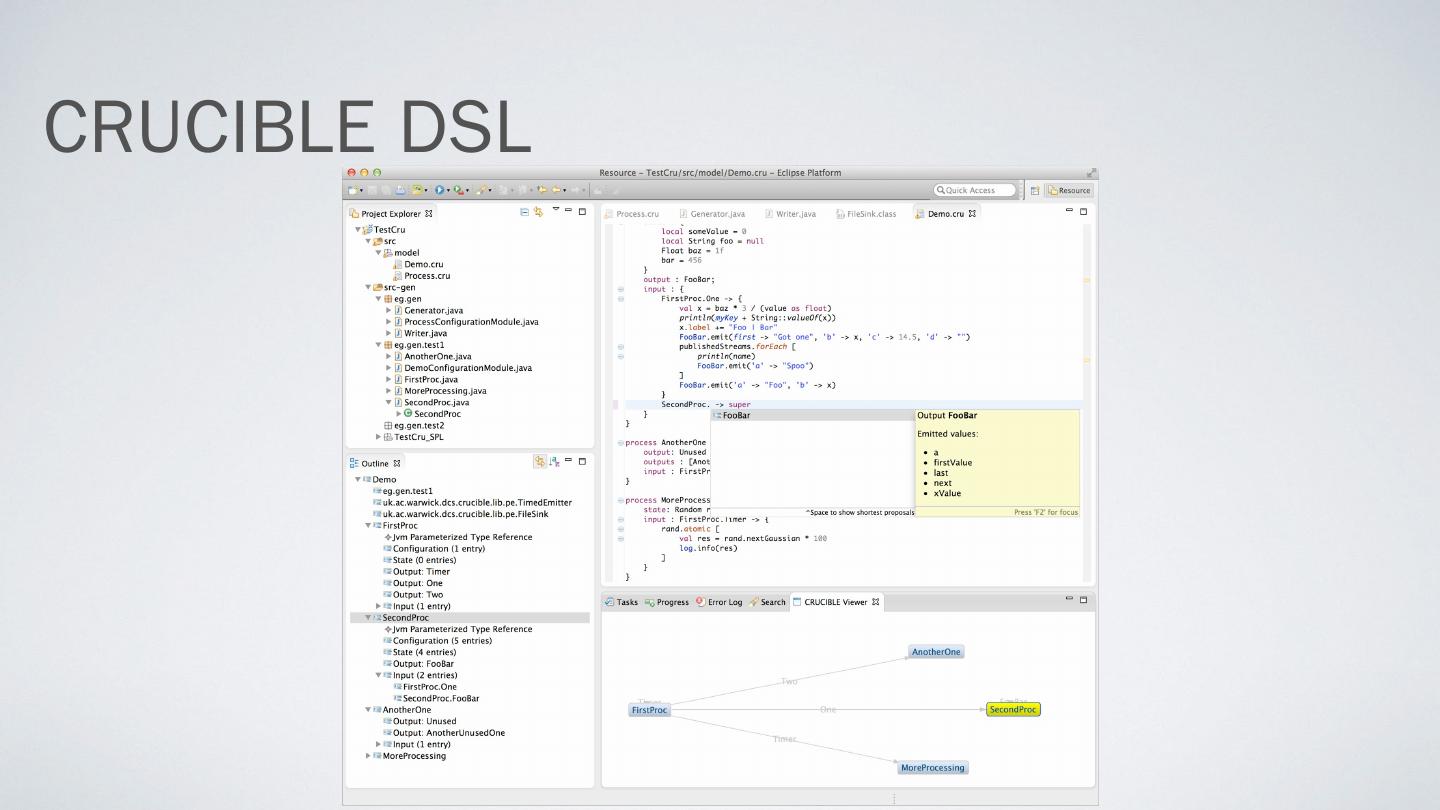Expand Generator.java in the project tree

[389, 310]
